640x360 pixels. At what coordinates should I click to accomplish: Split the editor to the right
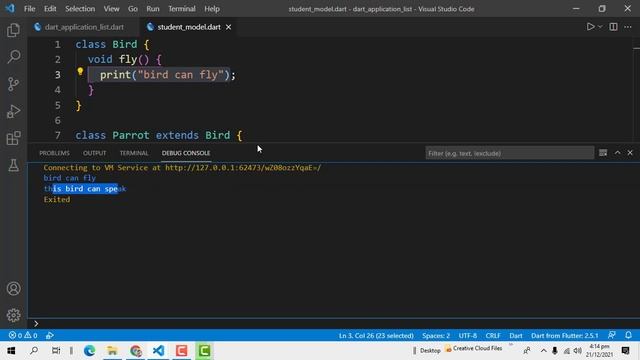click(x=613, y=27)
